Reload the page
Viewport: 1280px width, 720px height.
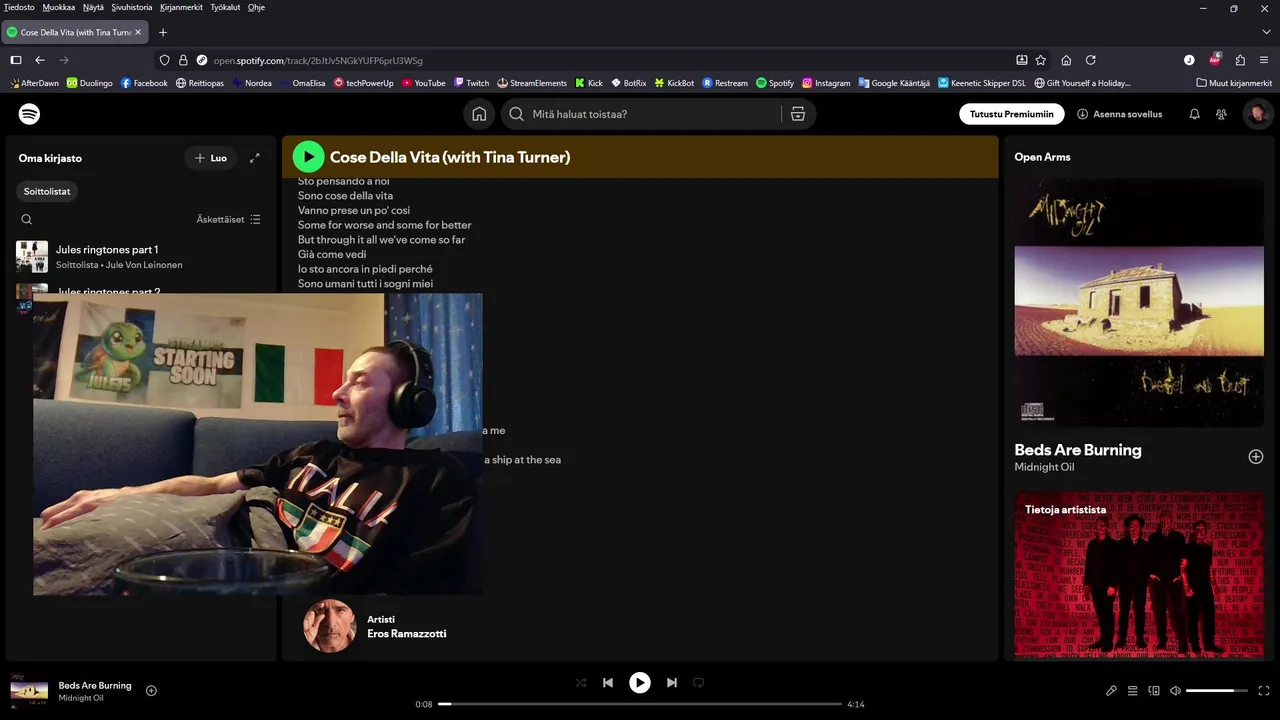coord(1091,60)
